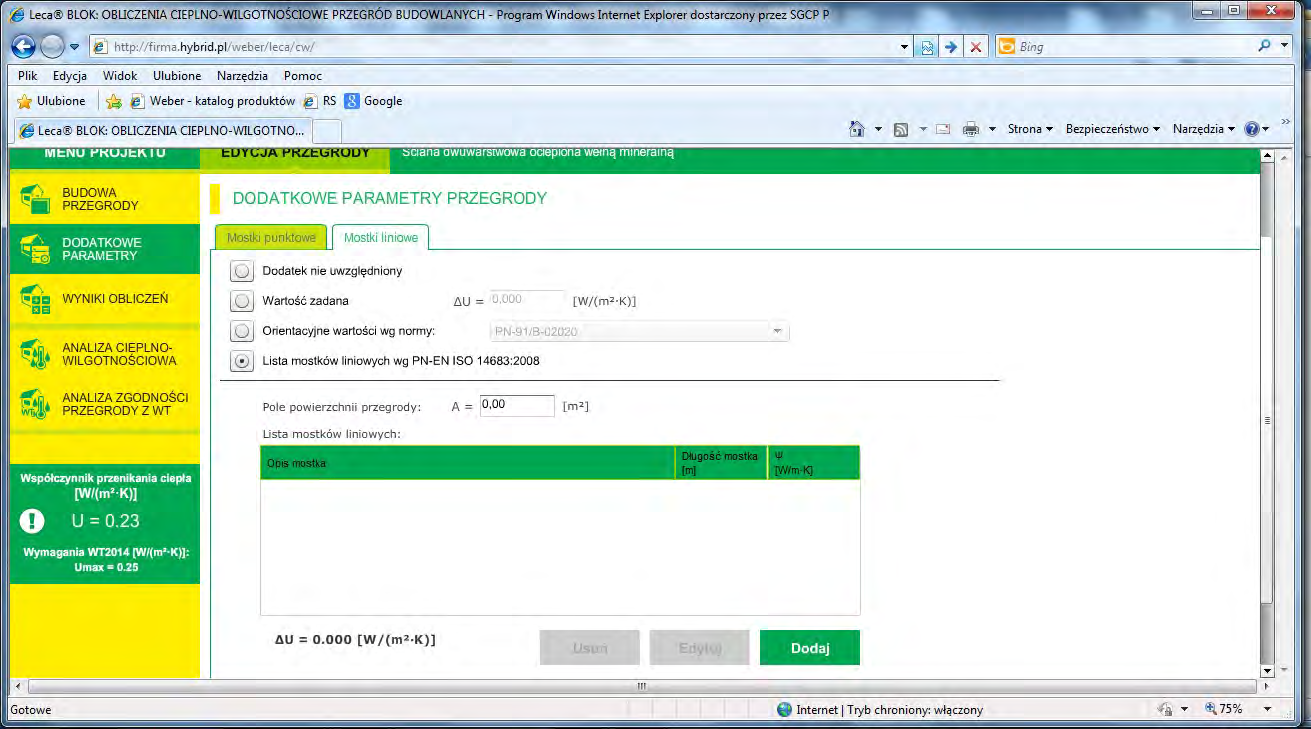Click the surface area A input field
1311x729 pixels.
517,406
